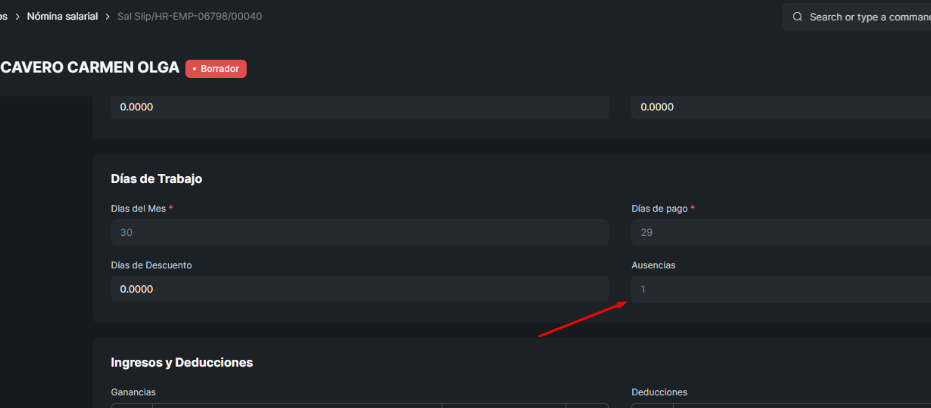Click the upper right 0.0000 field

(781, 107)
